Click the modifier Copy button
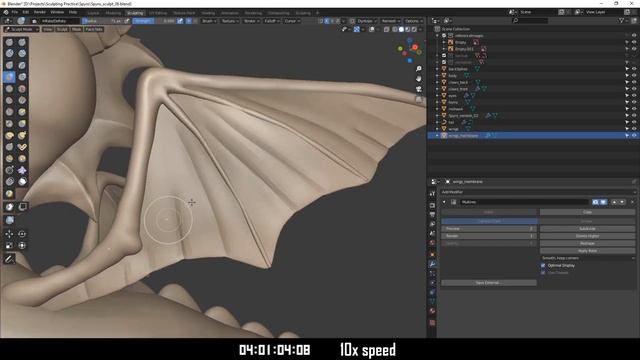The image size is (640, 360). pyautogui.click(x=587, y=212)
